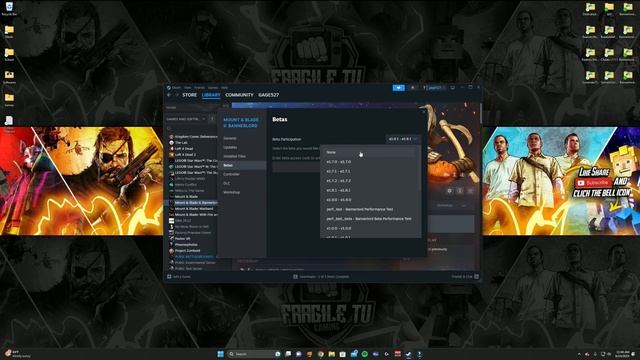
Task: Open the taskbar clock and date
Action: 622,354
